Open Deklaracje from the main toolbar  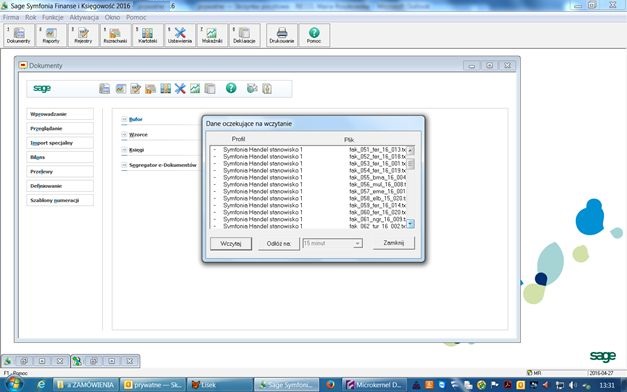(244, 35)
